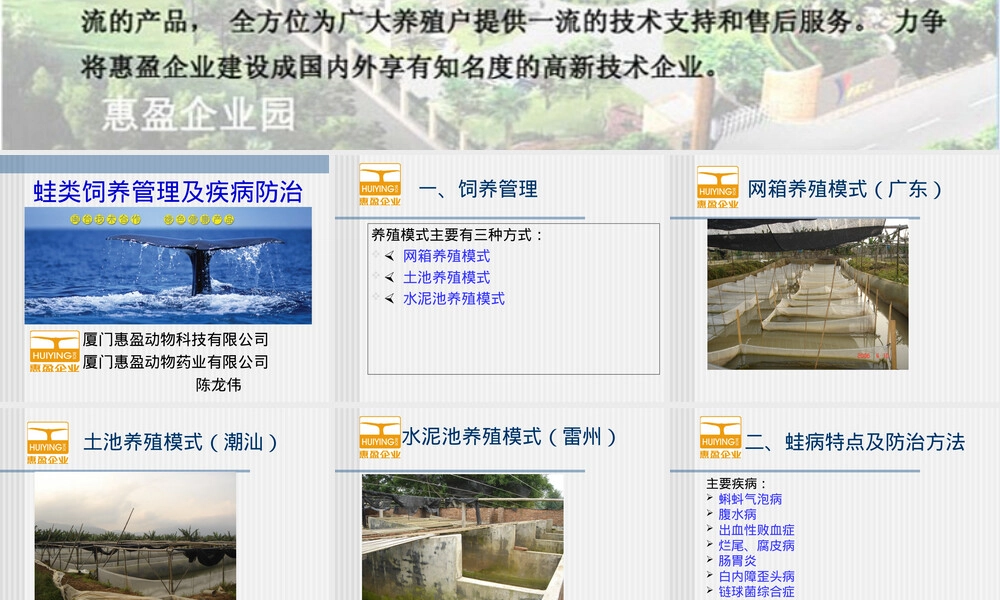Image resolution: width=1000 pixels, height=600 pixels.
Task: Click the text 厦门惠盈动物药业有限公司
Action: point(175,362)
